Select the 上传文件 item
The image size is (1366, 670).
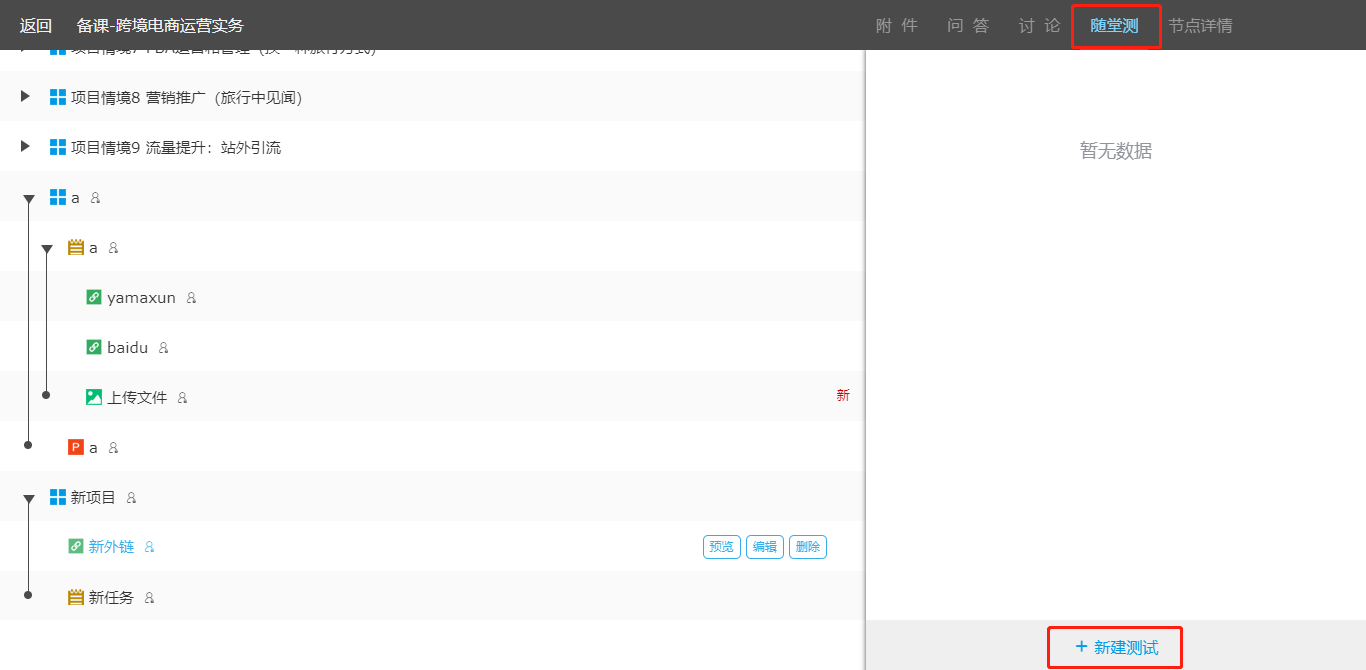(137, 397)
